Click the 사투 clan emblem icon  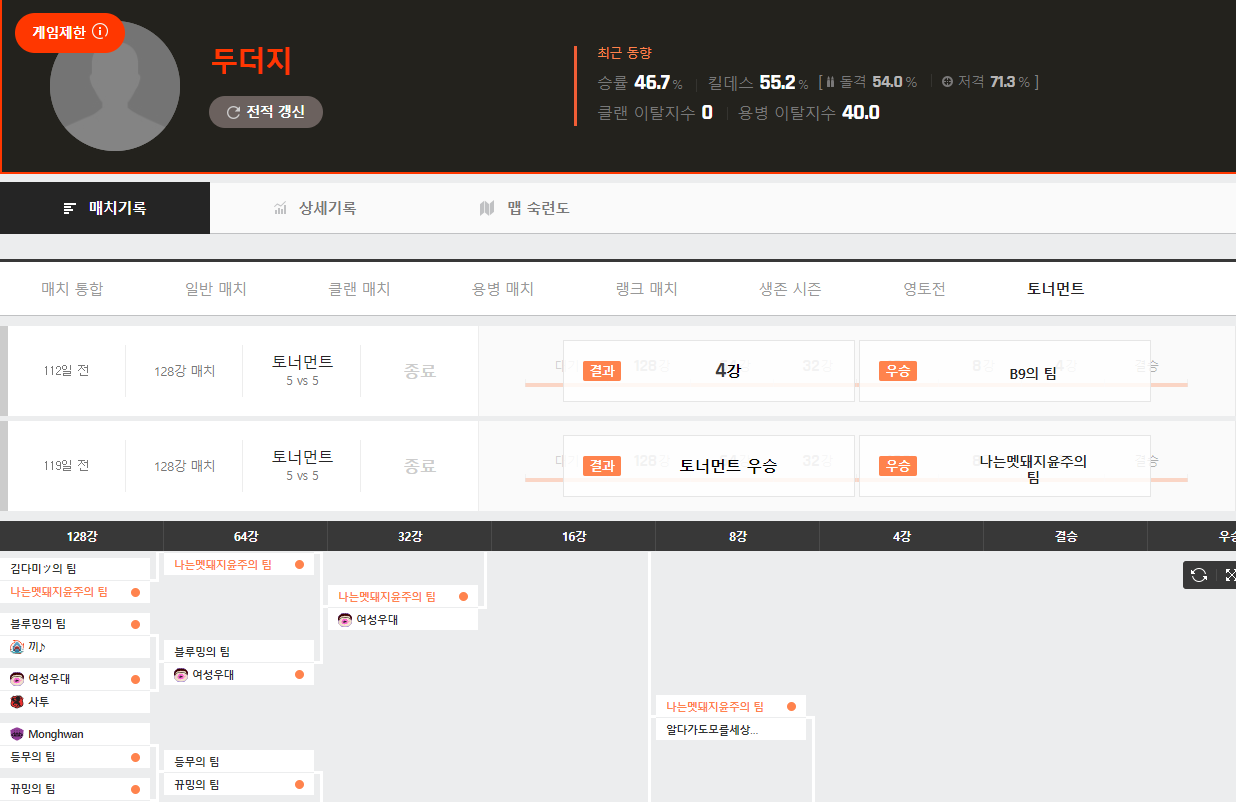(16, 702)
